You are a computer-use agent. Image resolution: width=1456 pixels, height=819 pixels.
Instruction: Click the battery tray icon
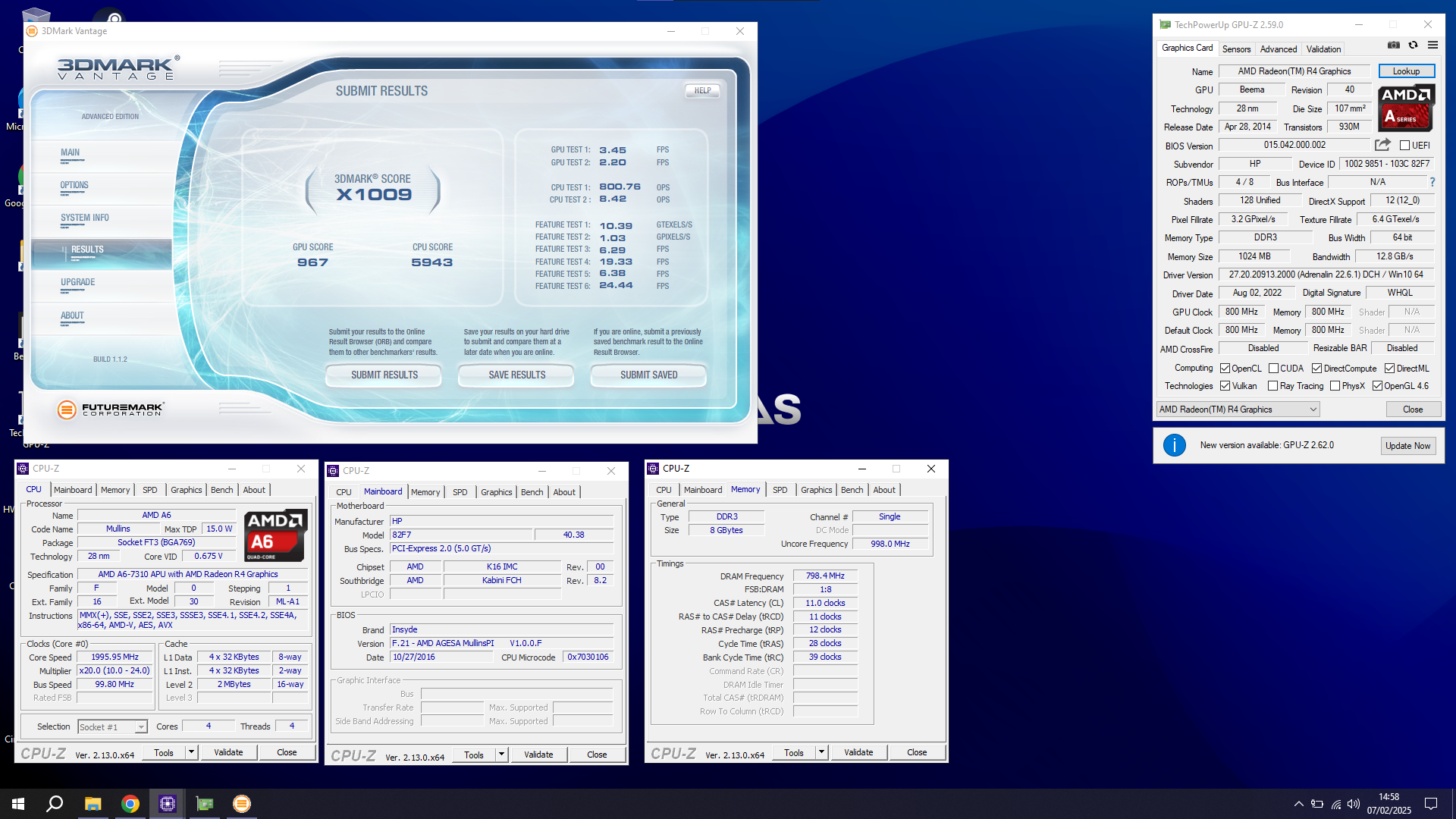(1317, 804)
